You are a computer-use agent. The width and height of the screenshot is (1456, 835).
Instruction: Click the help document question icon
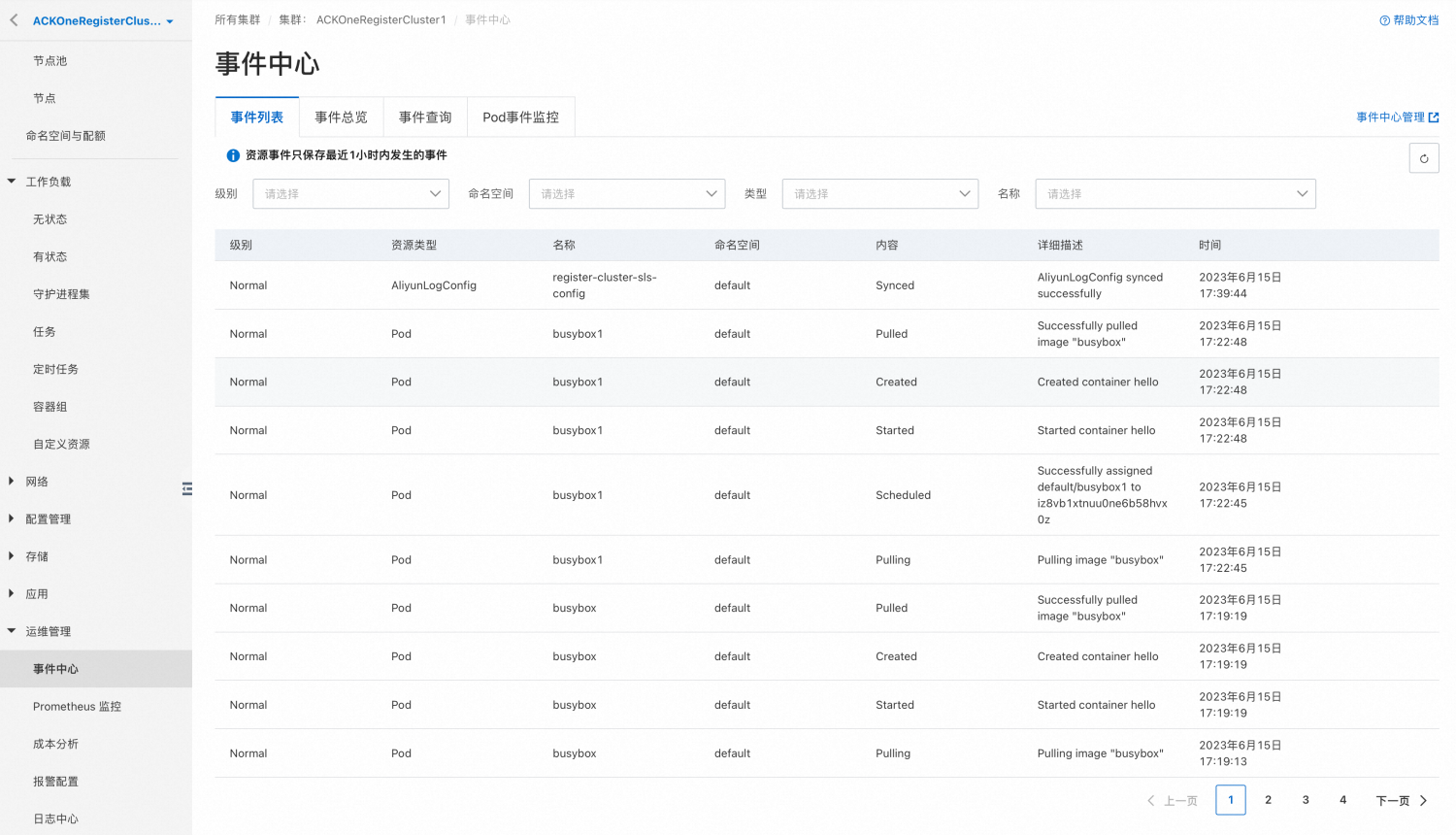coord(1384,20)
